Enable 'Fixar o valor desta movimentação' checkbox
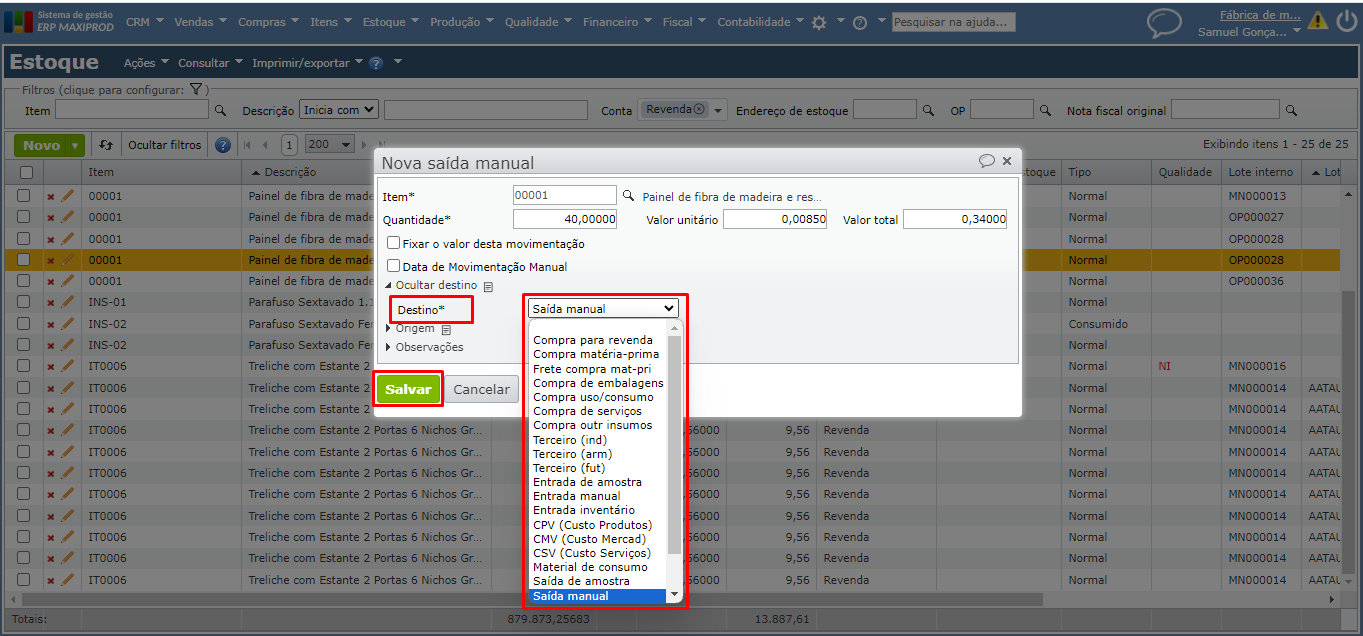1363x636 pixels. [x=394, y=243]
